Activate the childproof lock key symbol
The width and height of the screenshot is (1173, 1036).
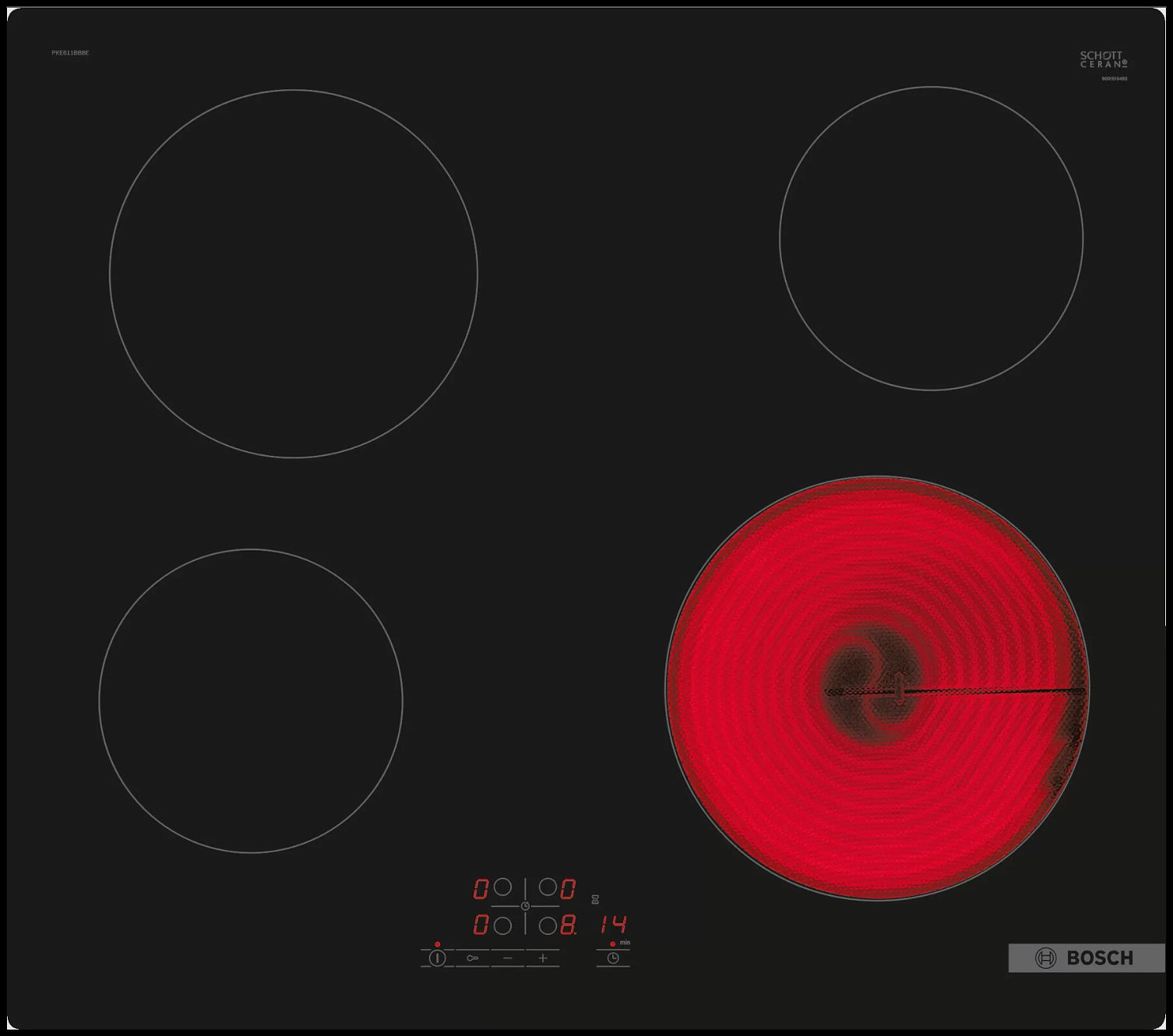point(472,958)
